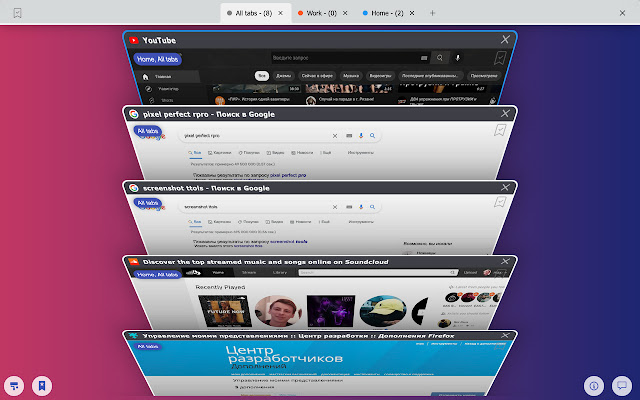
Task: Click Google favicon on 'pixel perfect rpro' card
Action: pos(133,114)
